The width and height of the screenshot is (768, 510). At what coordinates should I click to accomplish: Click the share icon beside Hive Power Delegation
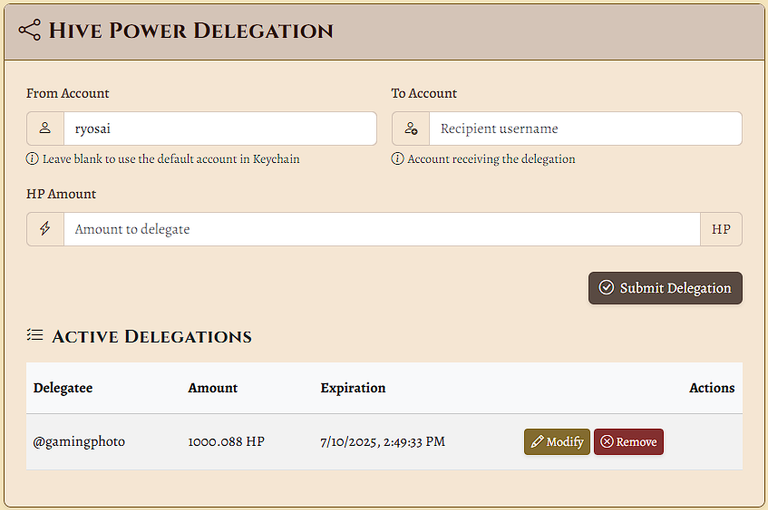pos(29,30)
